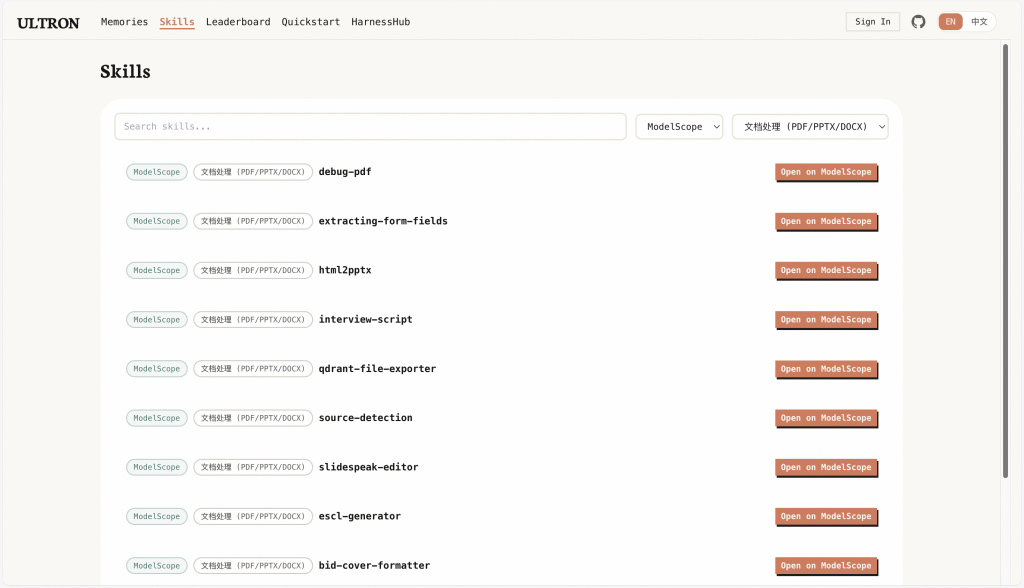Click category tag on qdrant-file-exporter row

(252, 369)
